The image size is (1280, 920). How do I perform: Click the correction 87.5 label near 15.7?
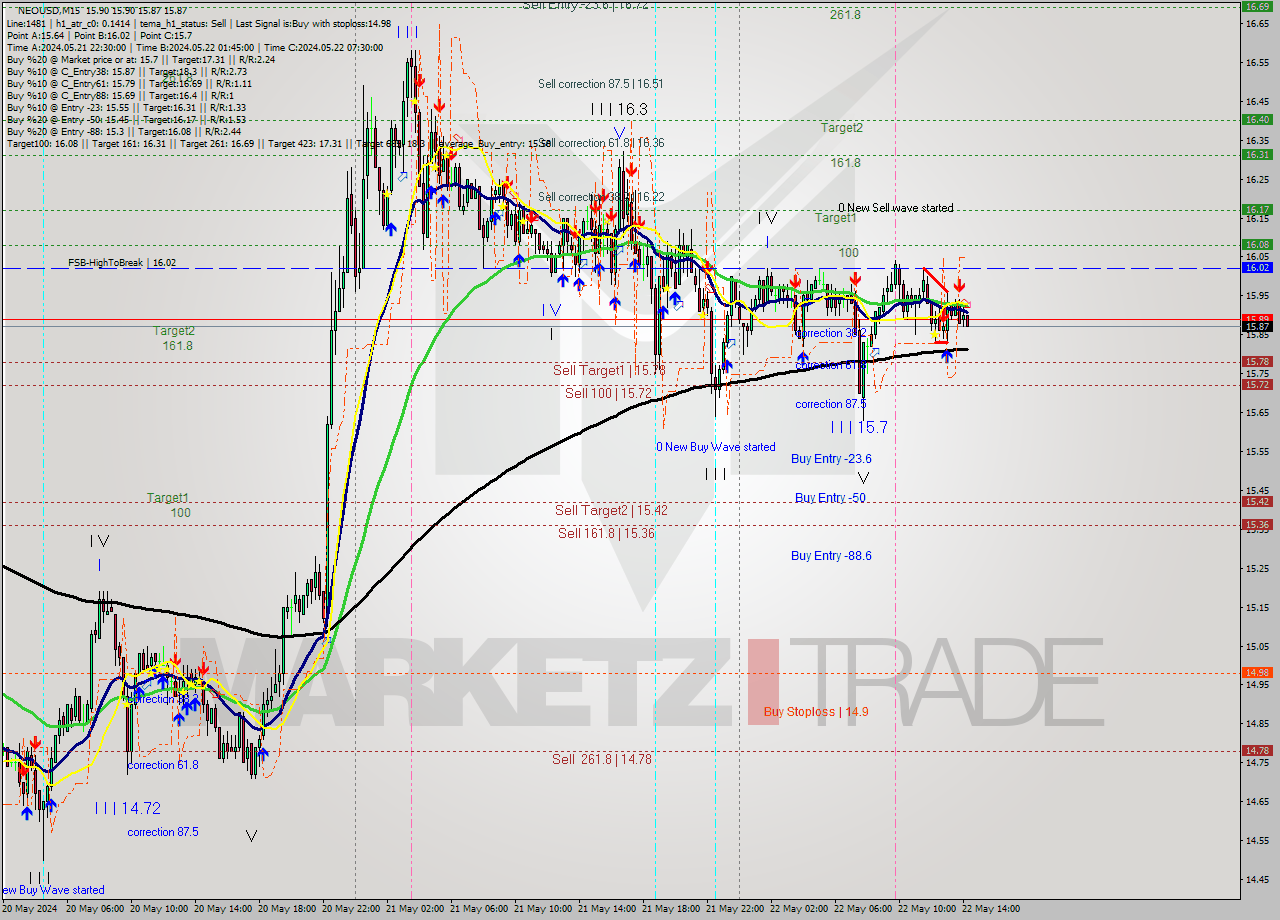tap(831, 404)
